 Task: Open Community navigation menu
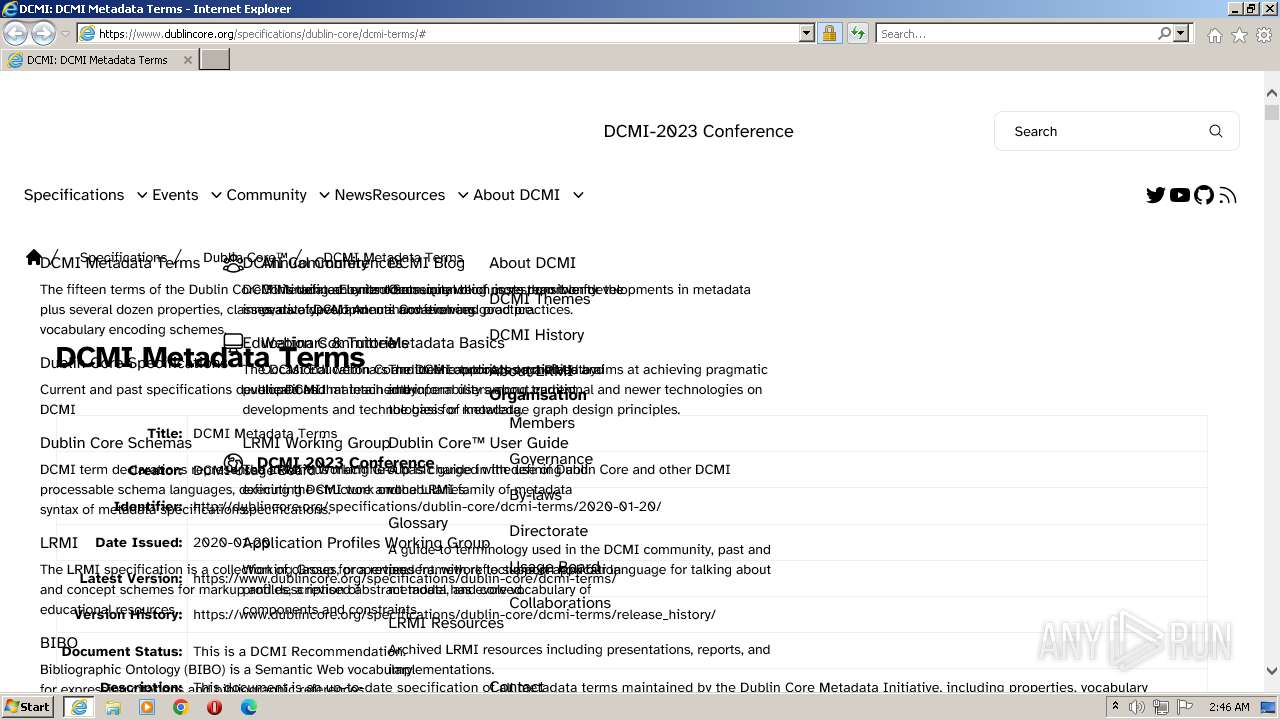click(266, 195)
